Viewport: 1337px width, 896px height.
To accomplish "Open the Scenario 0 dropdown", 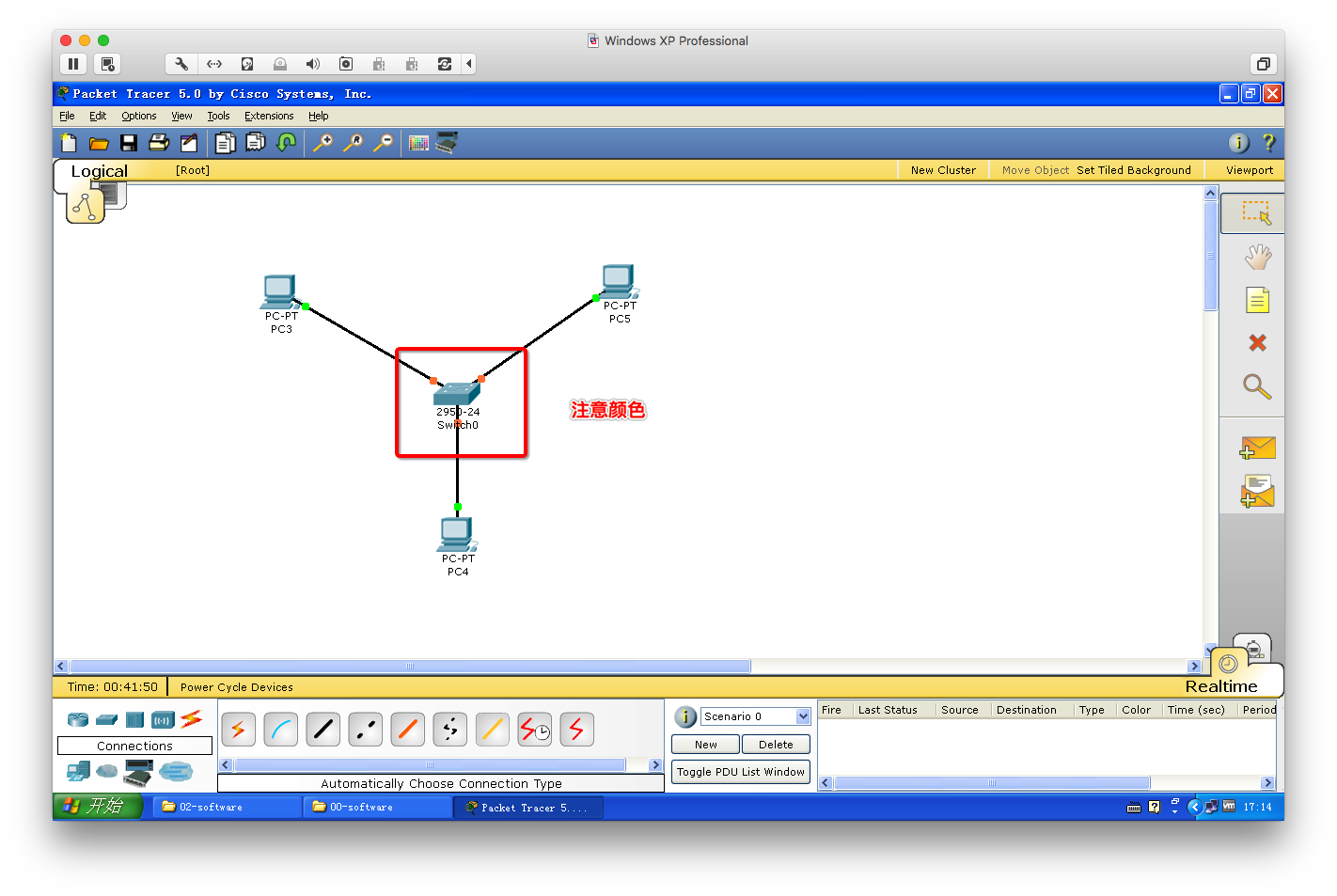I will [803, 716].
